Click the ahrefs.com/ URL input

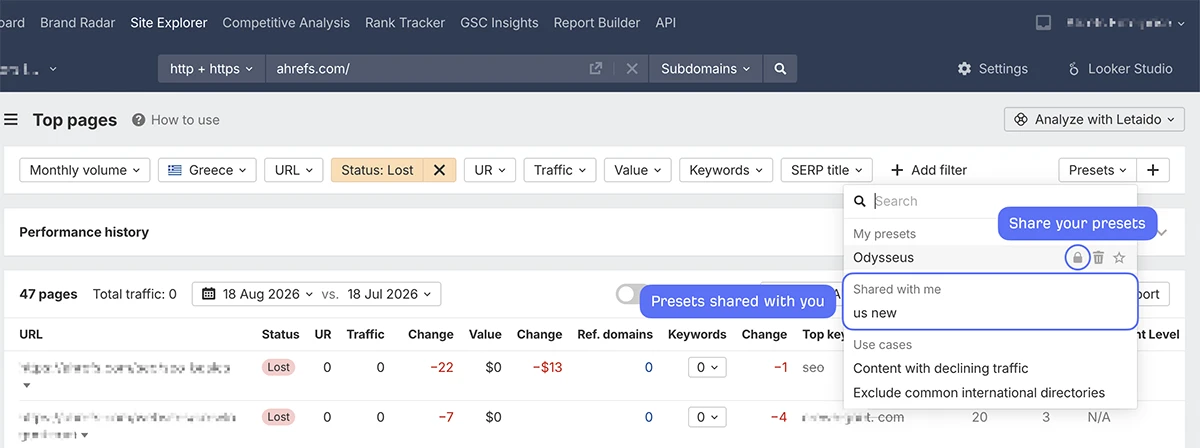(x=425, y=69)
